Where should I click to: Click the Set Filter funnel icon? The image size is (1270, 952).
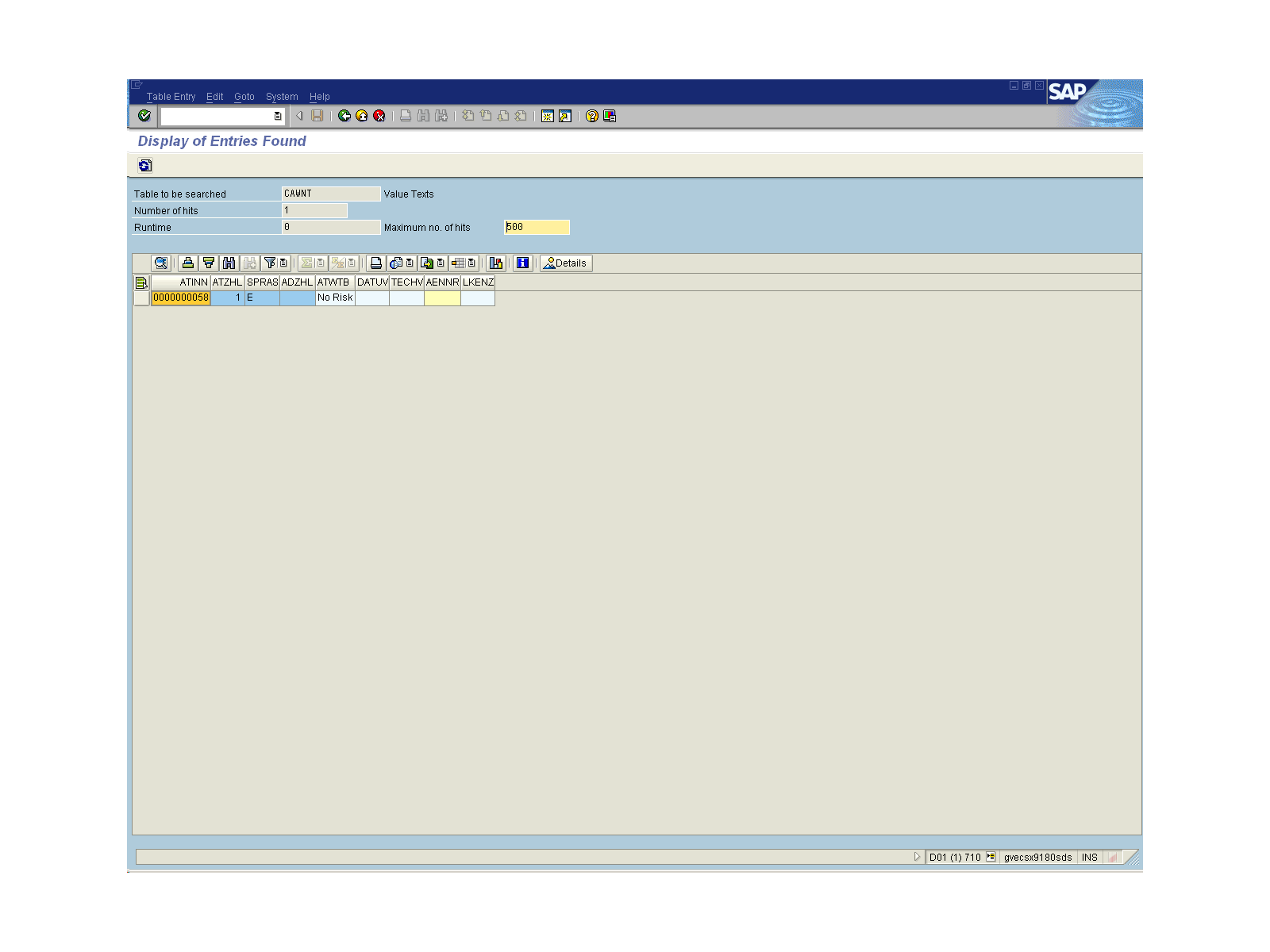click(x=270, y=263)
